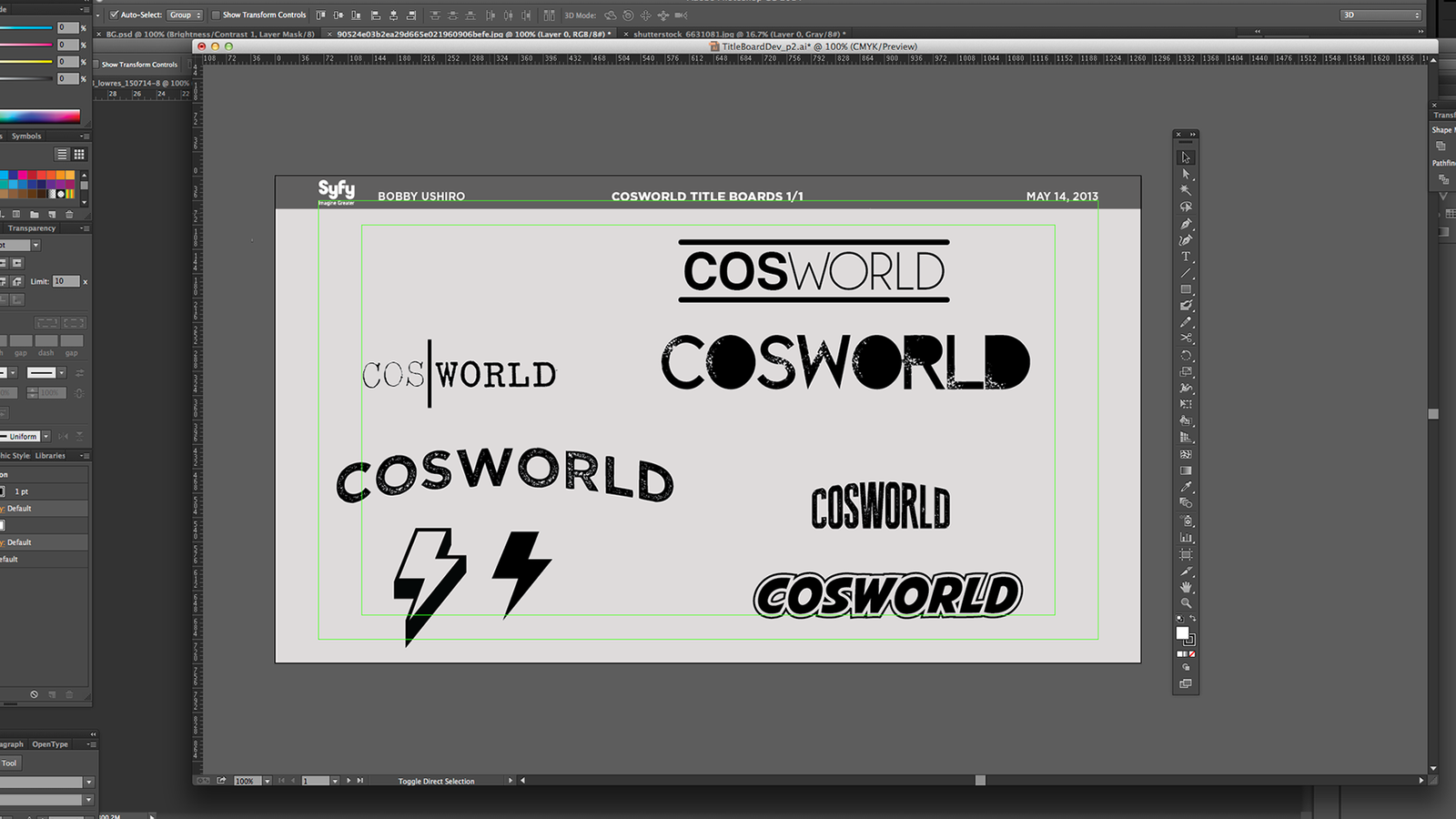
Task: Enable Show Transform Controls in top options bar
Action: pyautogui.click(x=216, y=15)
